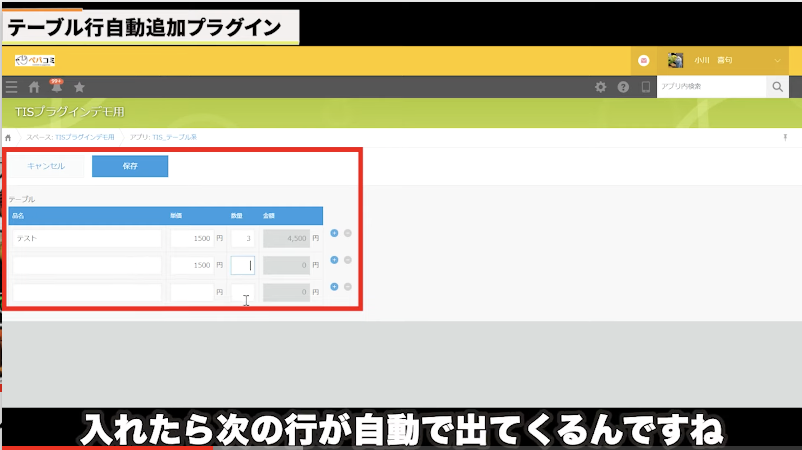Open the settings gear icon
This screenshot has height=450, width=802.
tap(601, 87)
